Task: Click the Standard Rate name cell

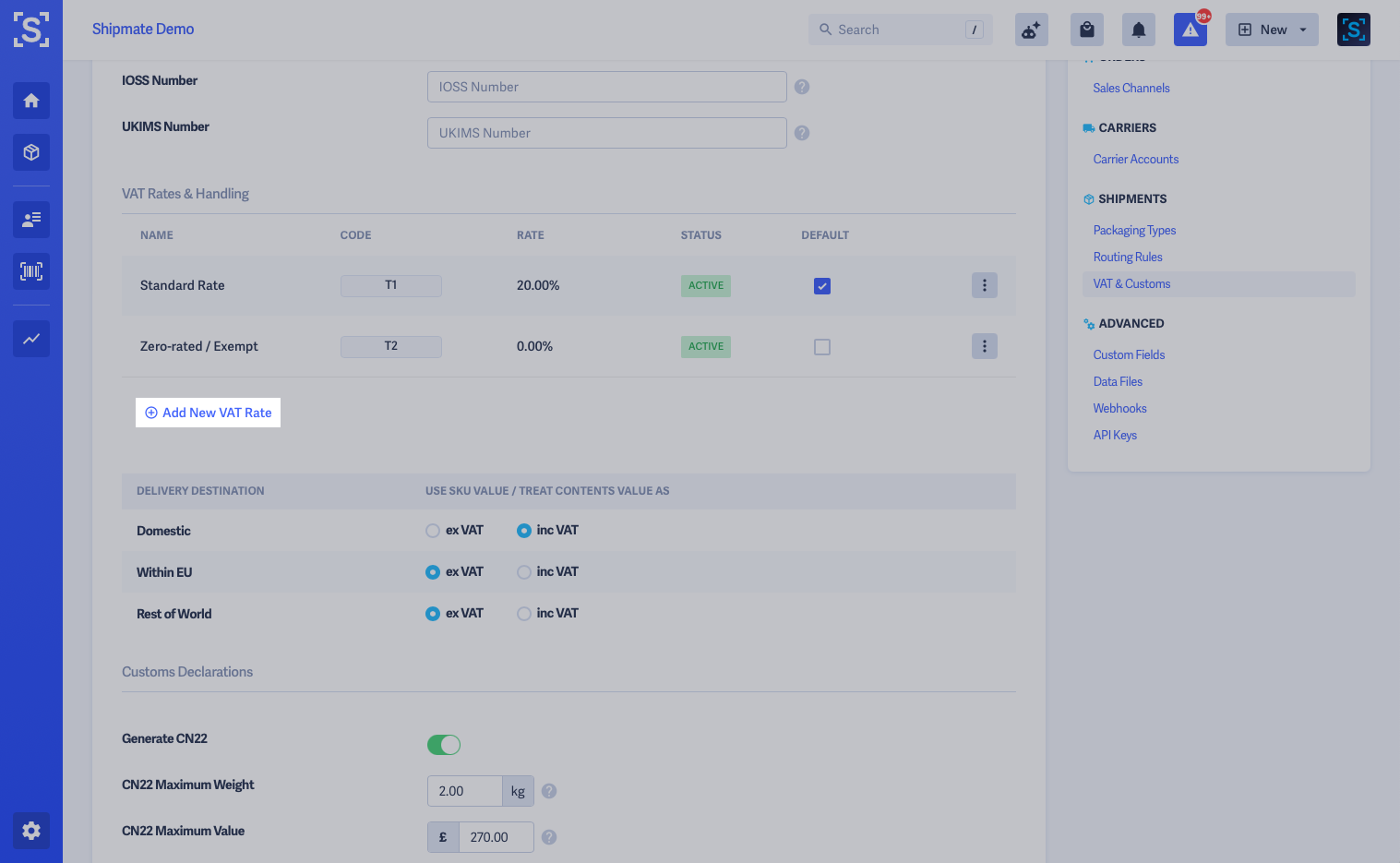Action: tap(183, 285)
